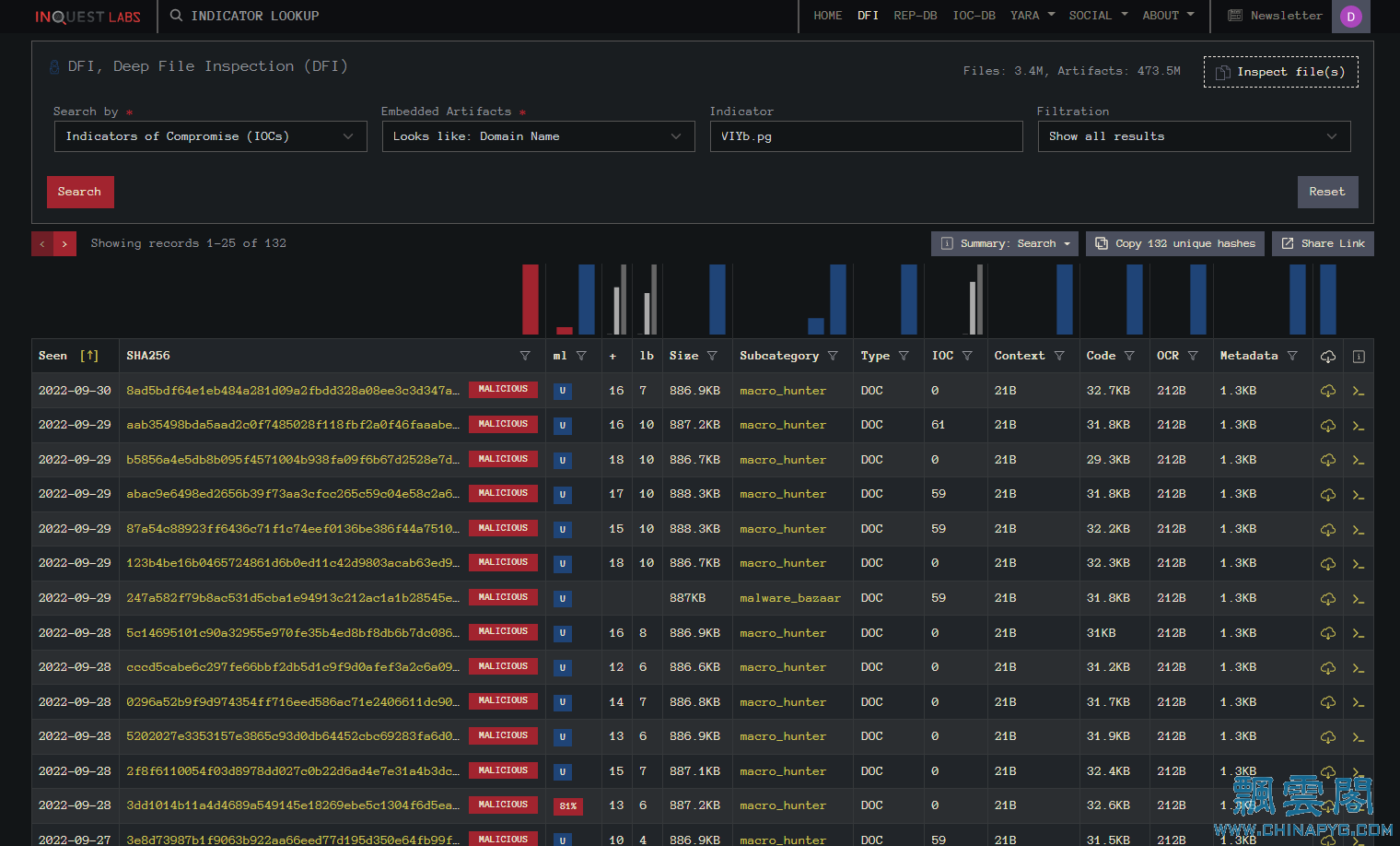
Task: Open terminal icon for row b5856a4e5db8b095
Action: (x=1359, y=460)
